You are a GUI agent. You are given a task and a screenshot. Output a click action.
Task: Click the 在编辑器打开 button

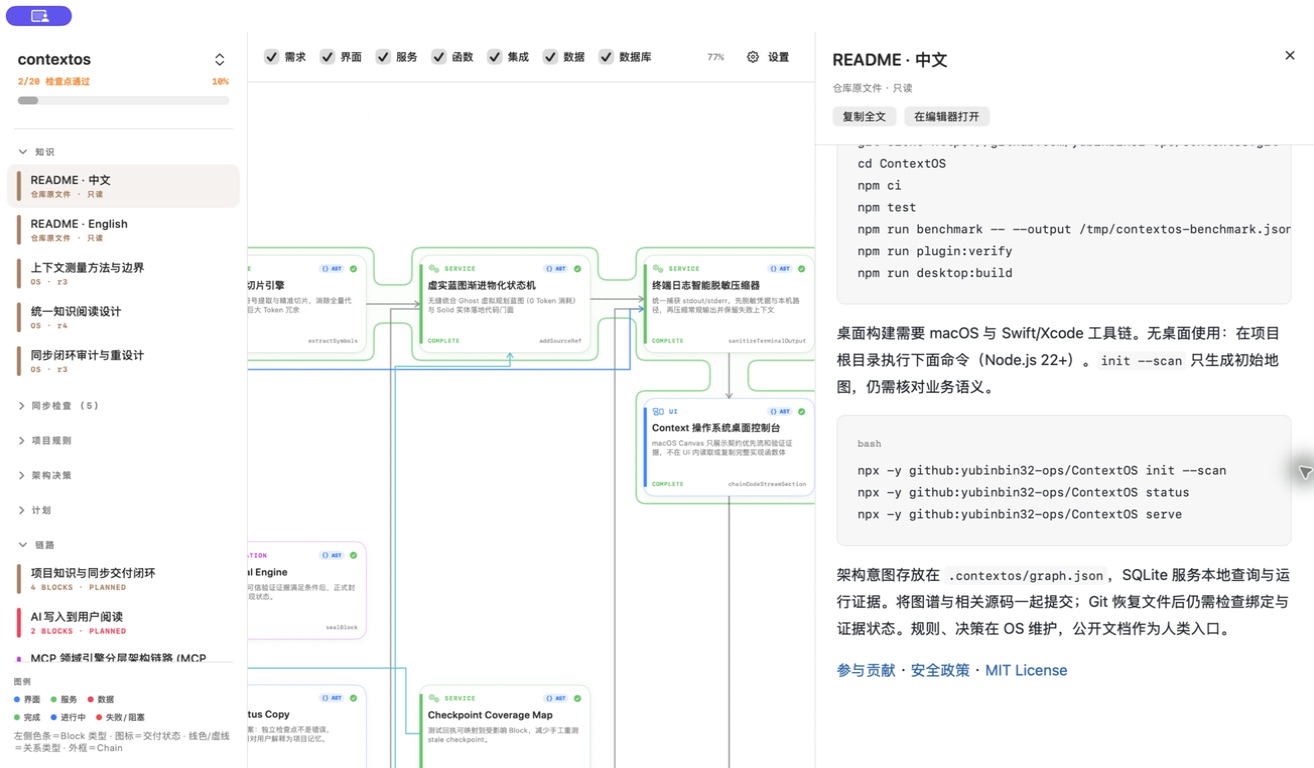click(x=947, y=117)
